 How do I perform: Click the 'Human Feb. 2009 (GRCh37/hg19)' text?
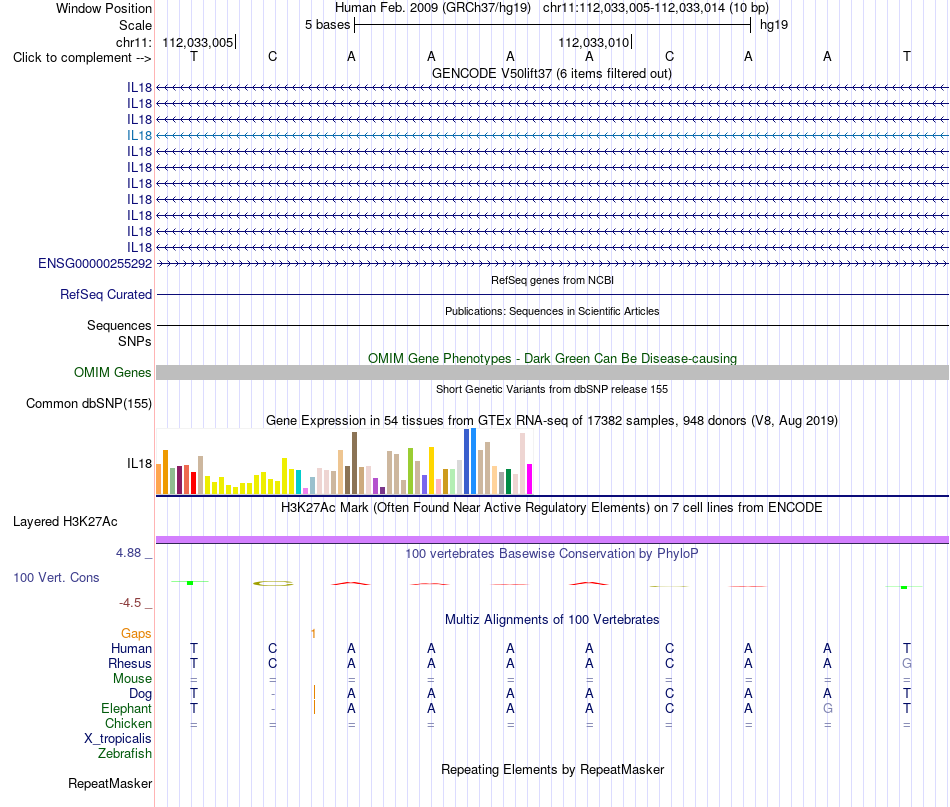click(433, 8)
